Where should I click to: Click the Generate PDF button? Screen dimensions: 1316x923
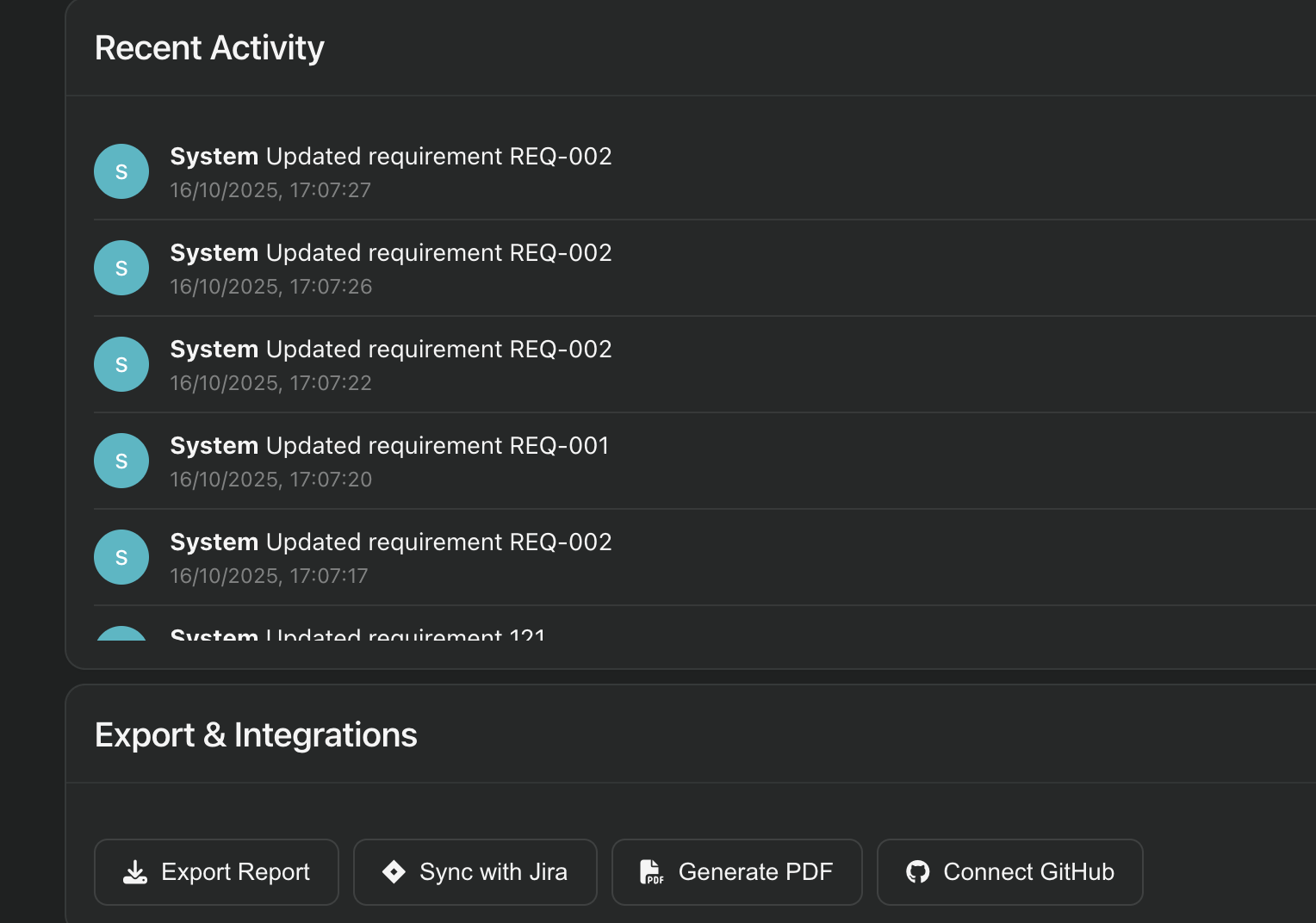click(x=736, y=872)
